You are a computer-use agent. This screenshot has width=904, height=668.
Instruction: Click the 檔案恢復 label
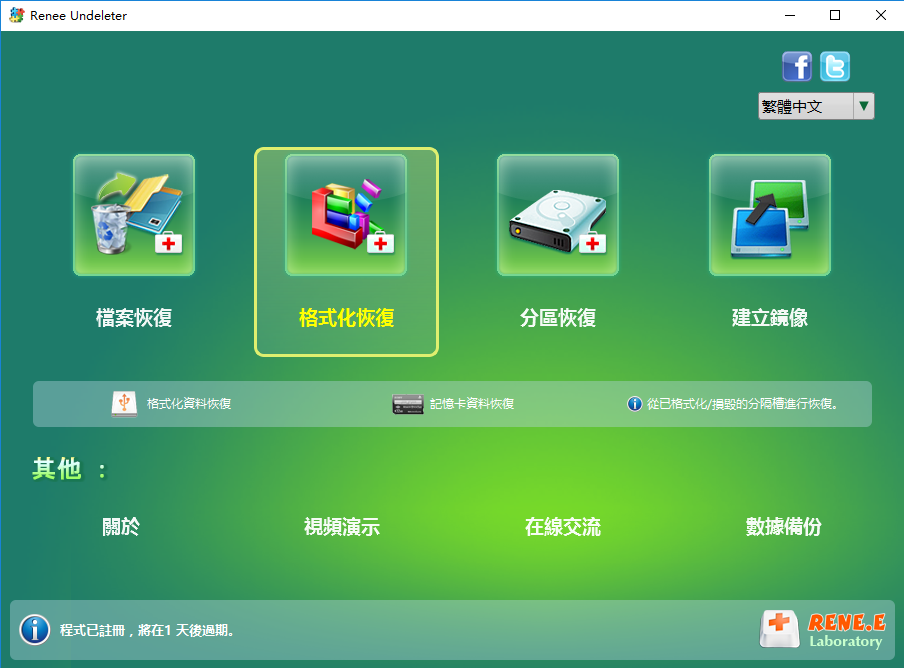coord(134,318)
